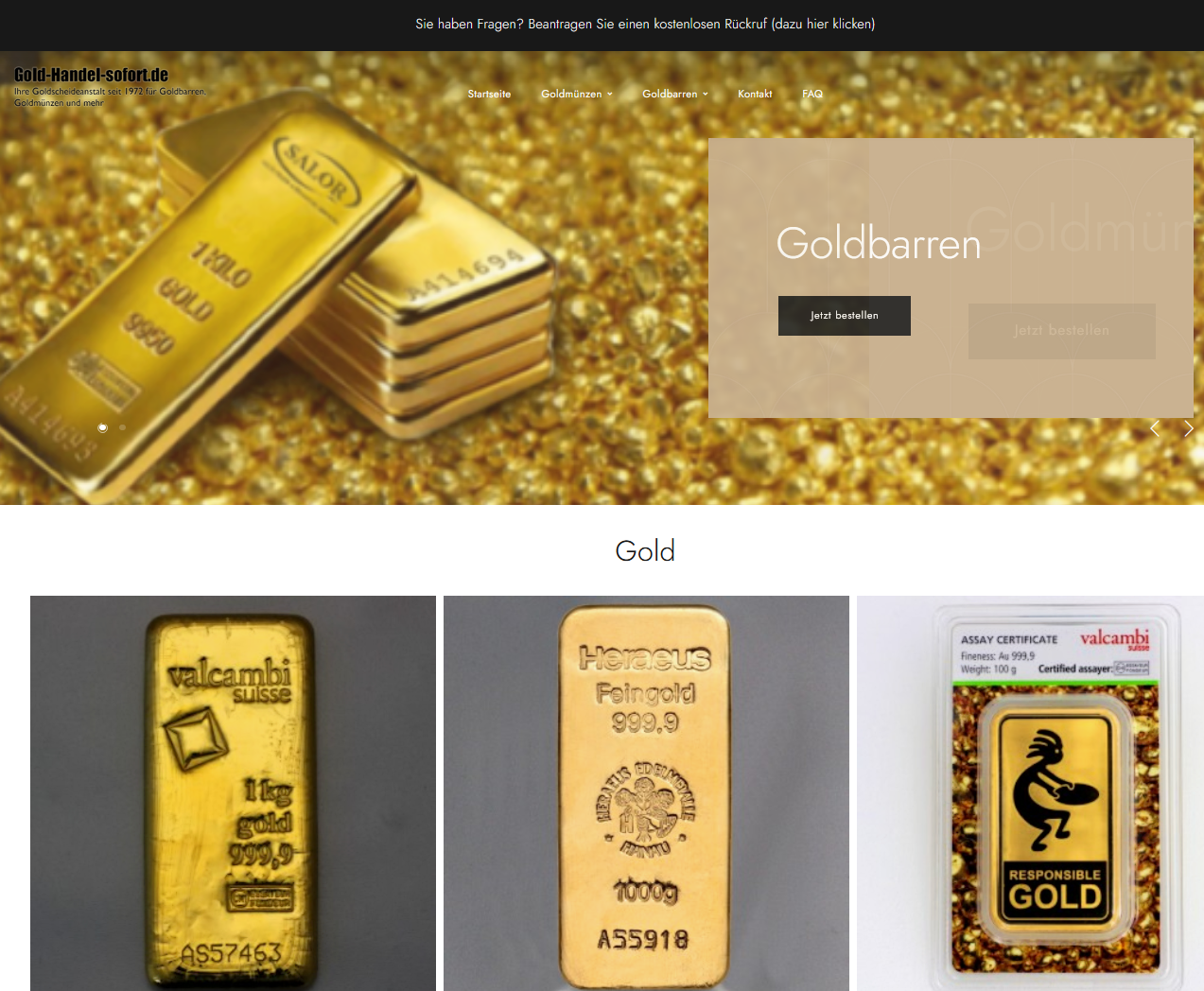Request a free callback via top banner
The image size is (1204, 991).
pyautogui.click(x=645, y=24)
